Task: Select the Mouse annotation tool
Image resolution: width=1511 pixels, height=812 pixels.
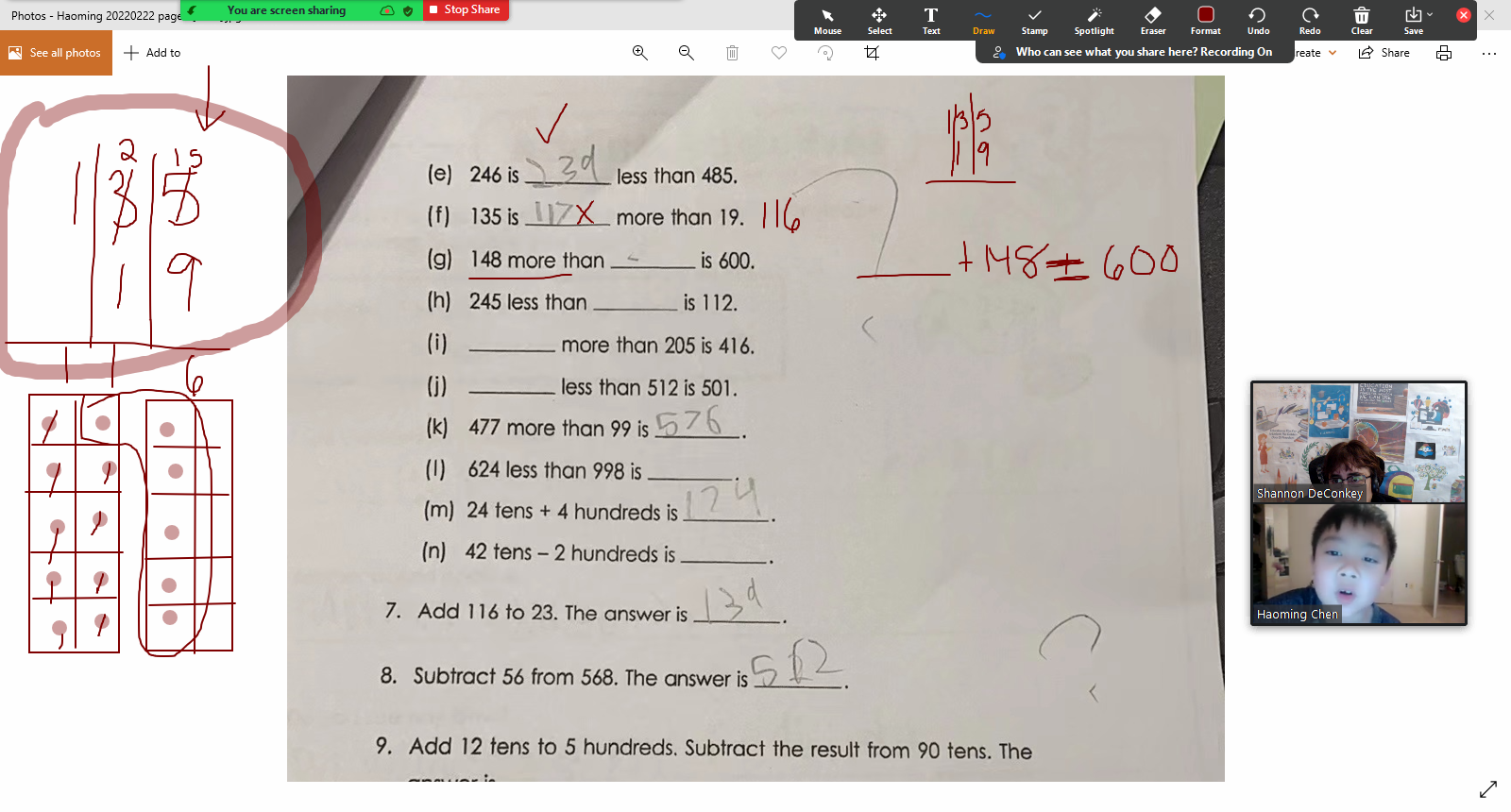Action: pyautogui.click(x=827, y=20)
